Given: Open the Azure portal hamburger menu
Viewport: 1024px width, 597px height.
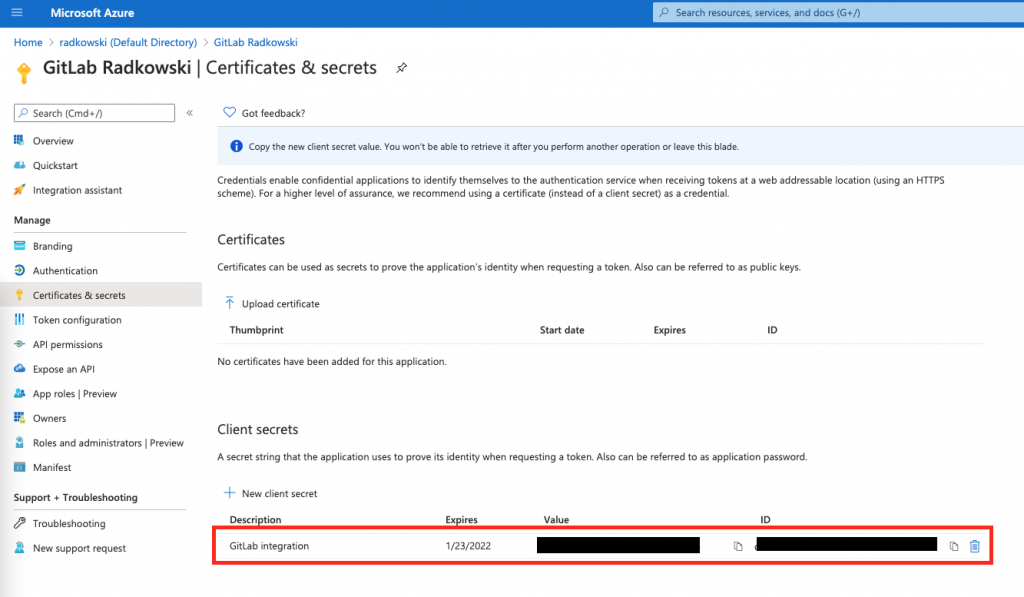Looking at the screenshot, I should (17, 12).
